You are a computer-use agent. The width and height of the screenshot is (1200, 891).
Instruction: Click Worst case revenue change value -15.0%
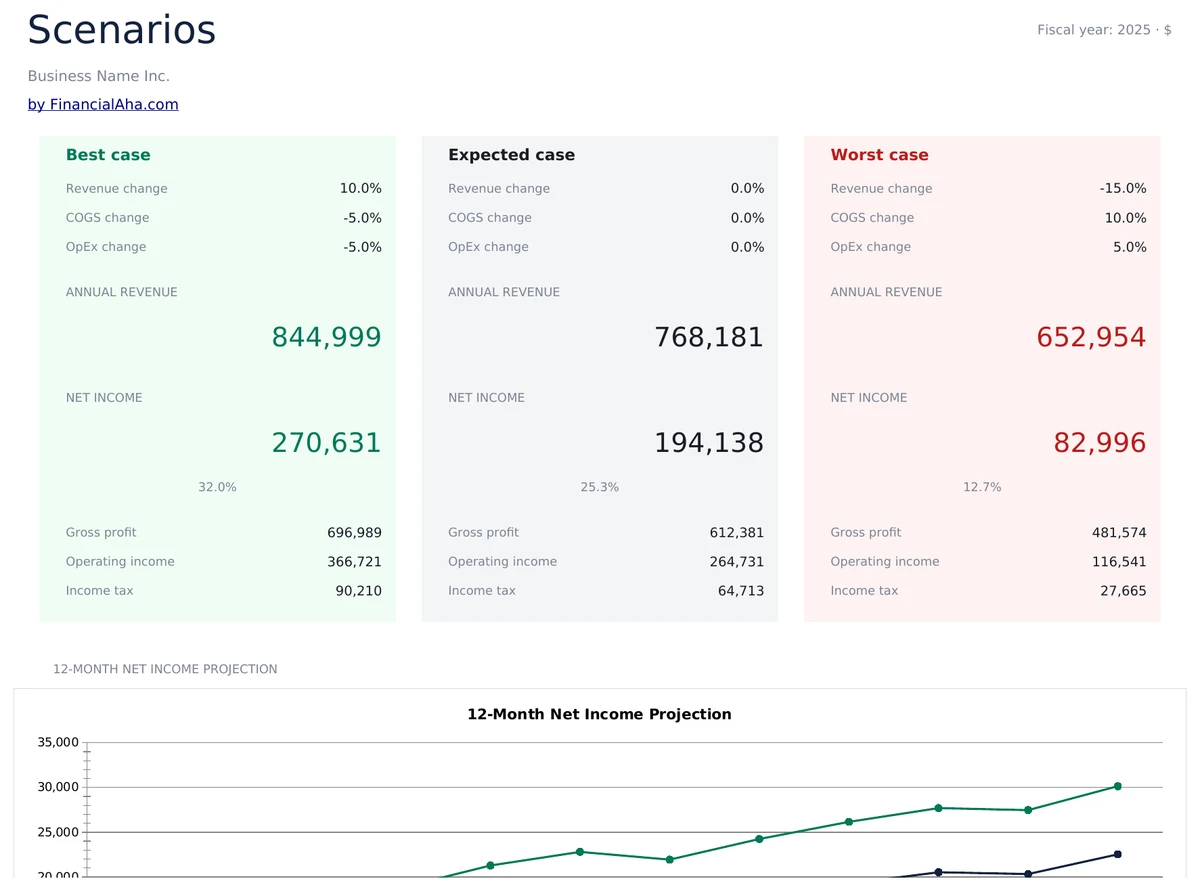click(1122, 188)
